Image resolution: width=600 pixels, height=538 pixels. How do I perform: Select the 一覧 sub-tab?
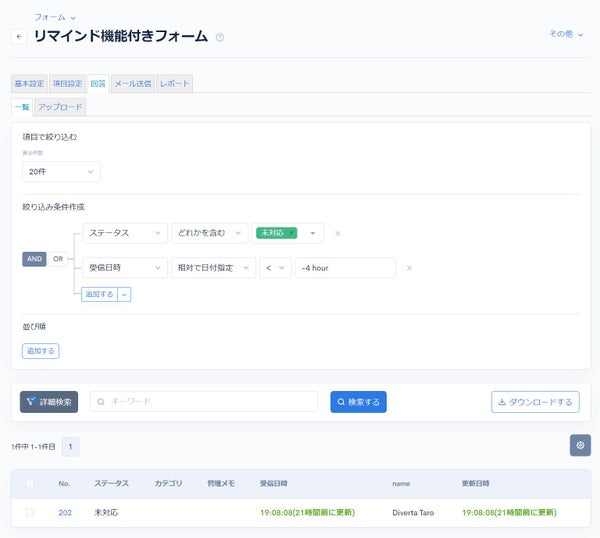(22, 107)
